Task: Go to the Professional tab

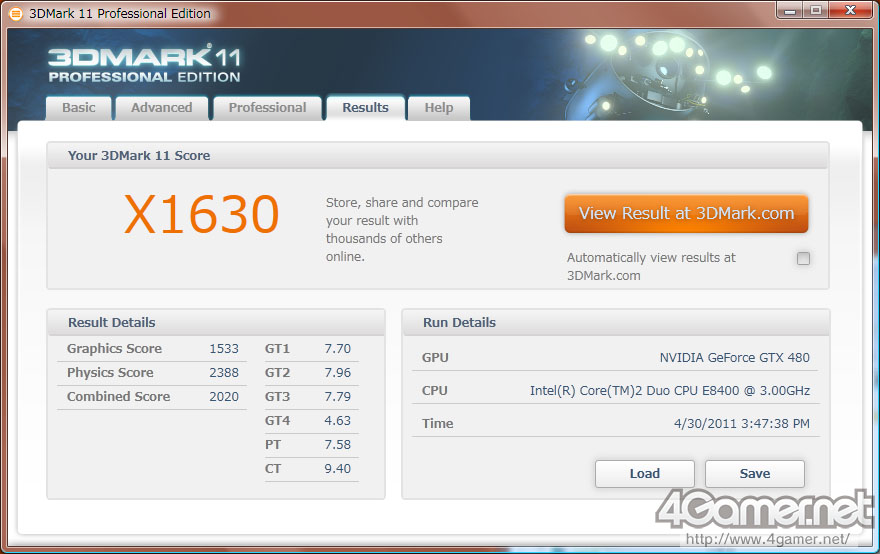Action: (267, 108)
